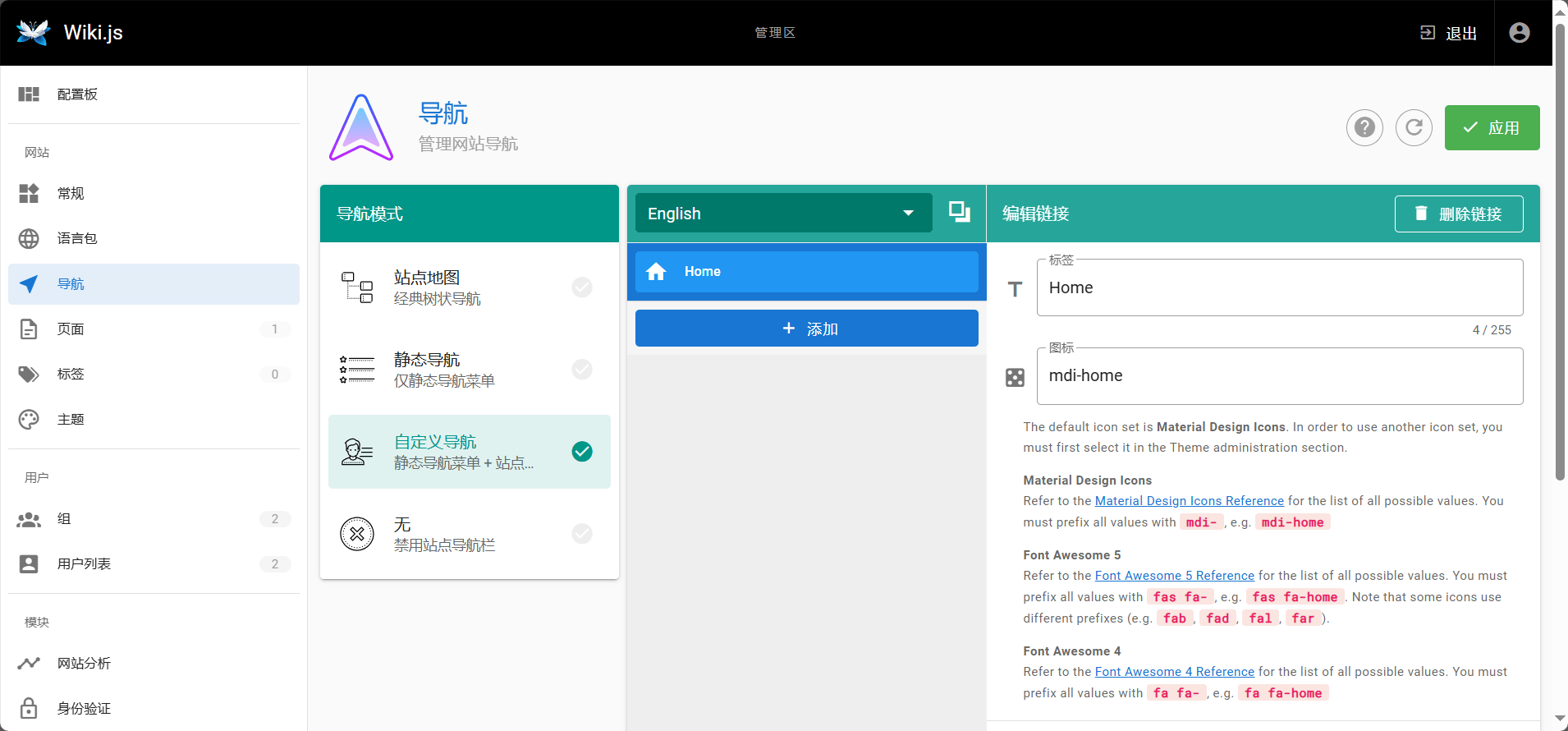Click the green 应用 button
Viewport: 1568px width, 731px height.
(x=1492, y=128)
